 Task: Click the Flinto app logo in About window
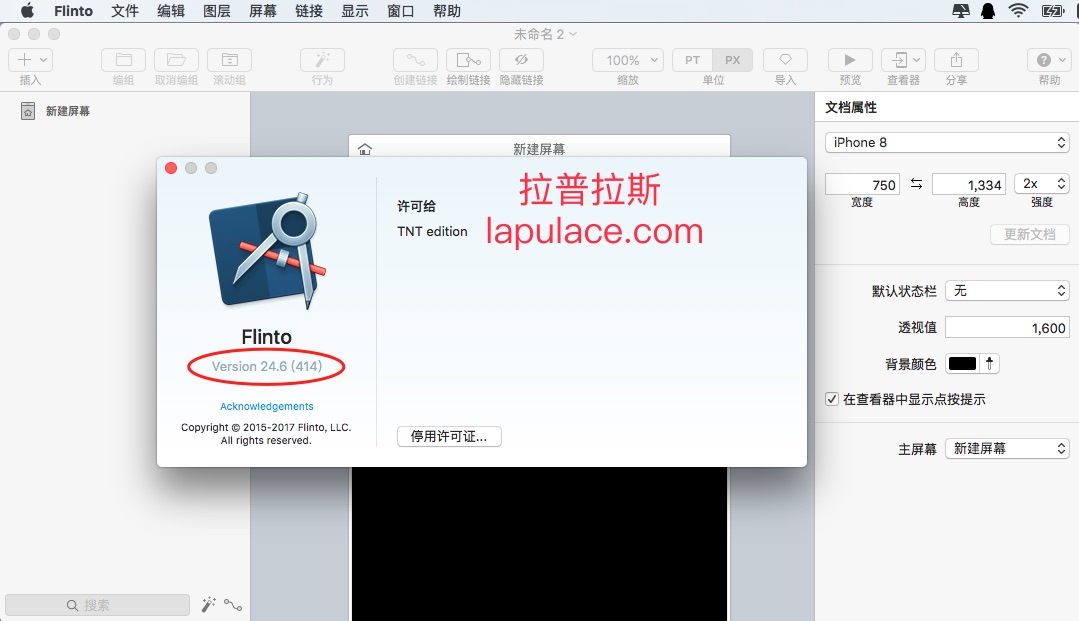coord(267,251)
